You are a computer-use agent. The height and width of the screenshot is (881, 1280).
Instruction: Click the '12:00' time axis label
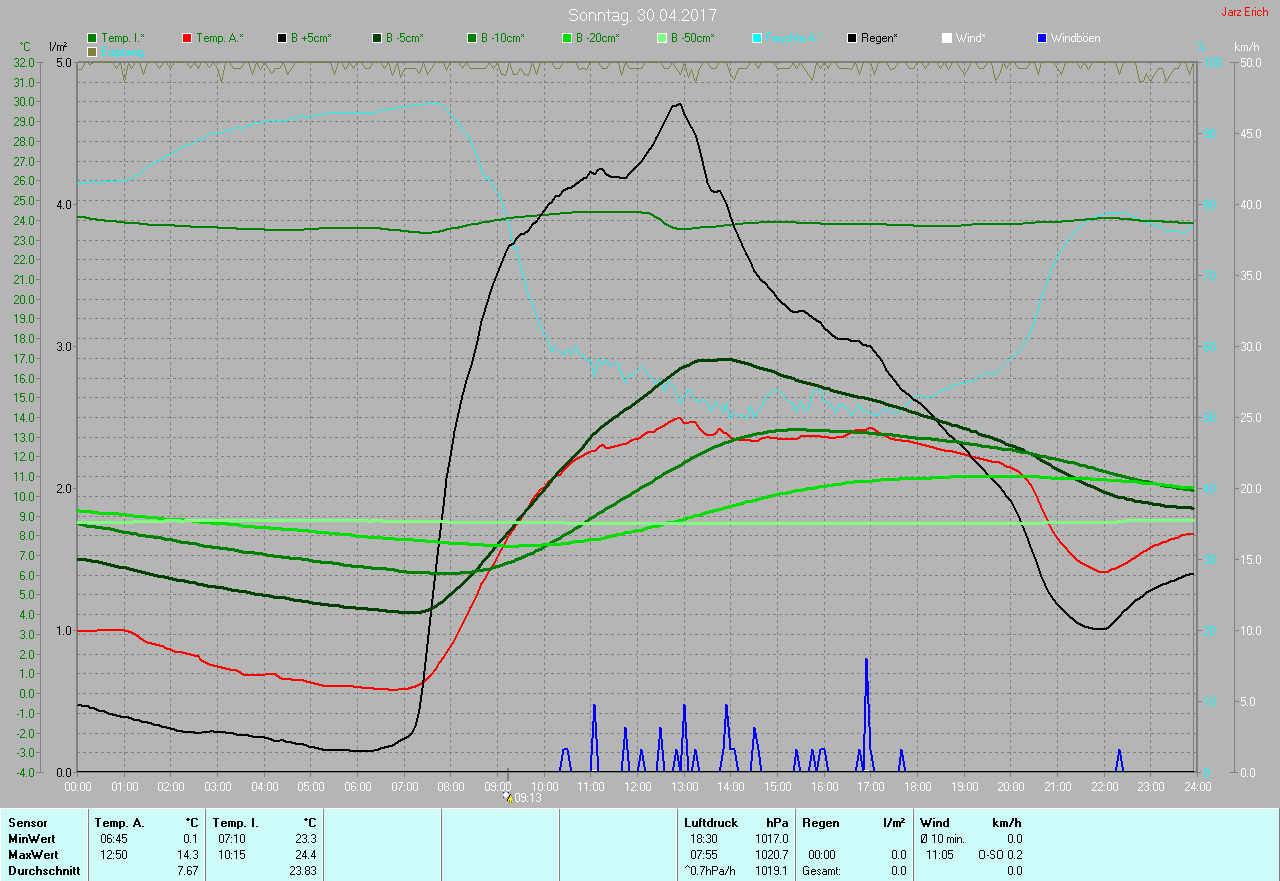pyautogui.click(x=638, y=787)
